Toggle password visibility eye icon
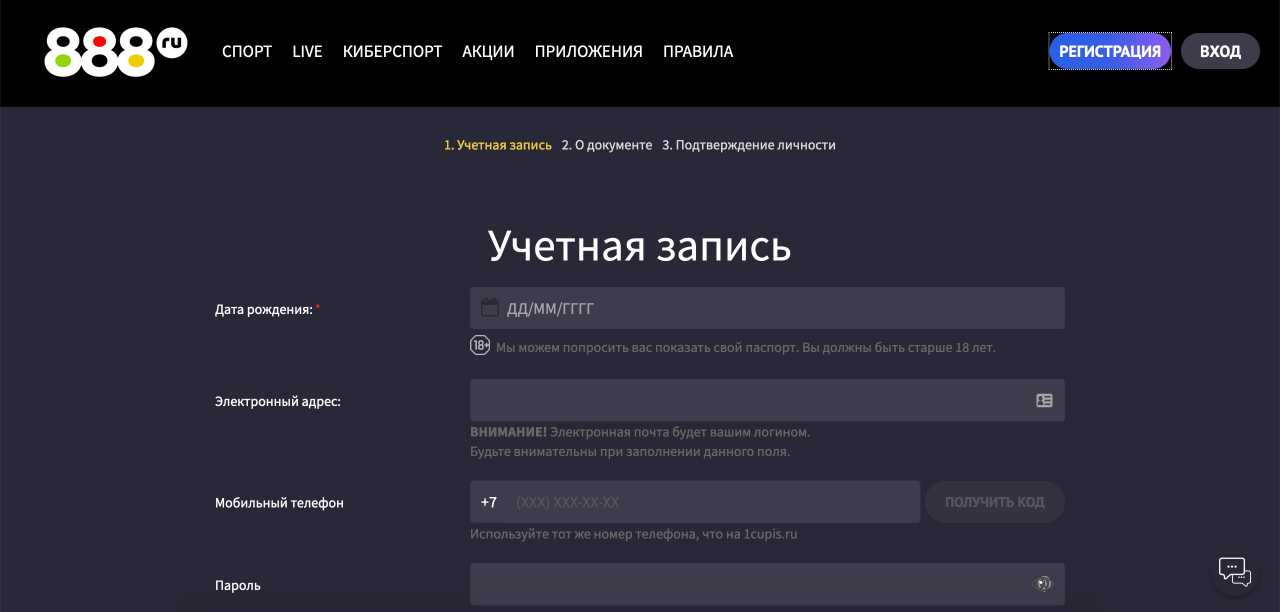The height and width of the screenshot is (612, 1280). 1044,584
